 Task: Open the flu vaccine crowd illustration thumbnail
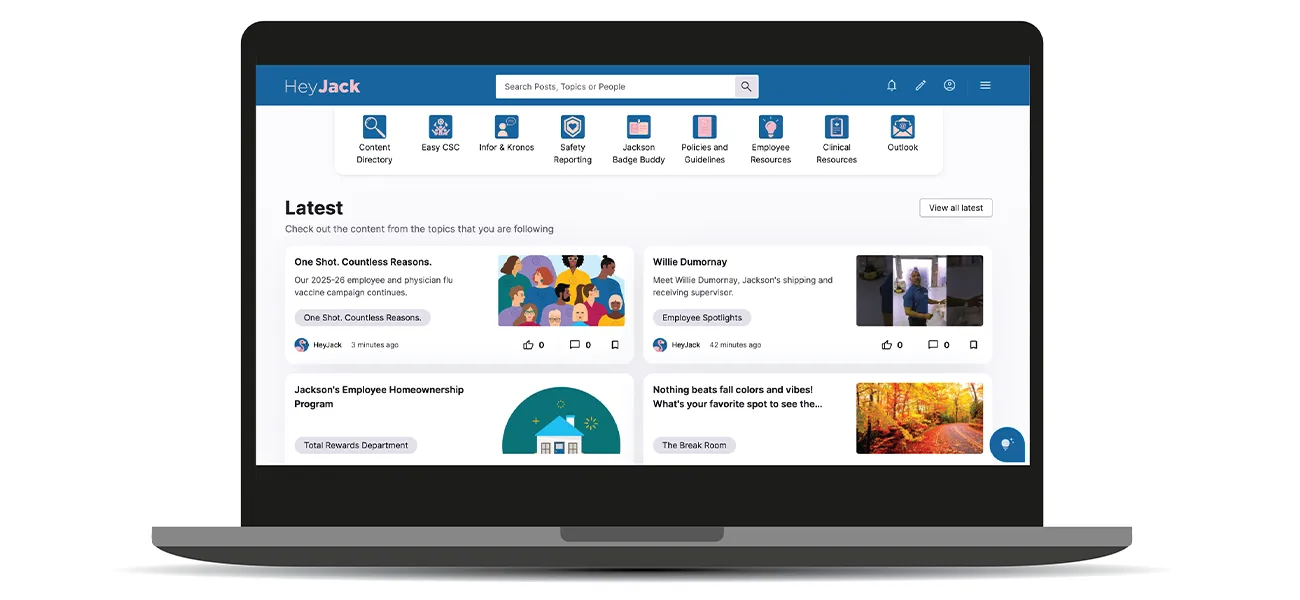(562, 291)
